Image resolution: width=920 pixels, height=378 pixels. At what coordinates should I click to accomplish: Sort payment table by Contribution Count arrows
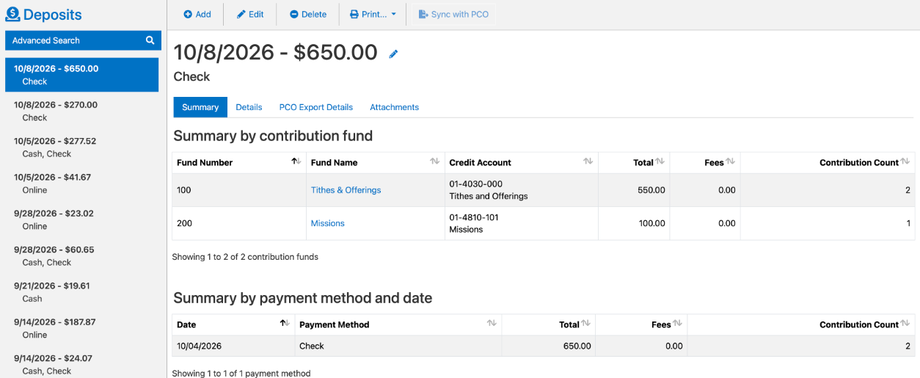tap(905, 324)
